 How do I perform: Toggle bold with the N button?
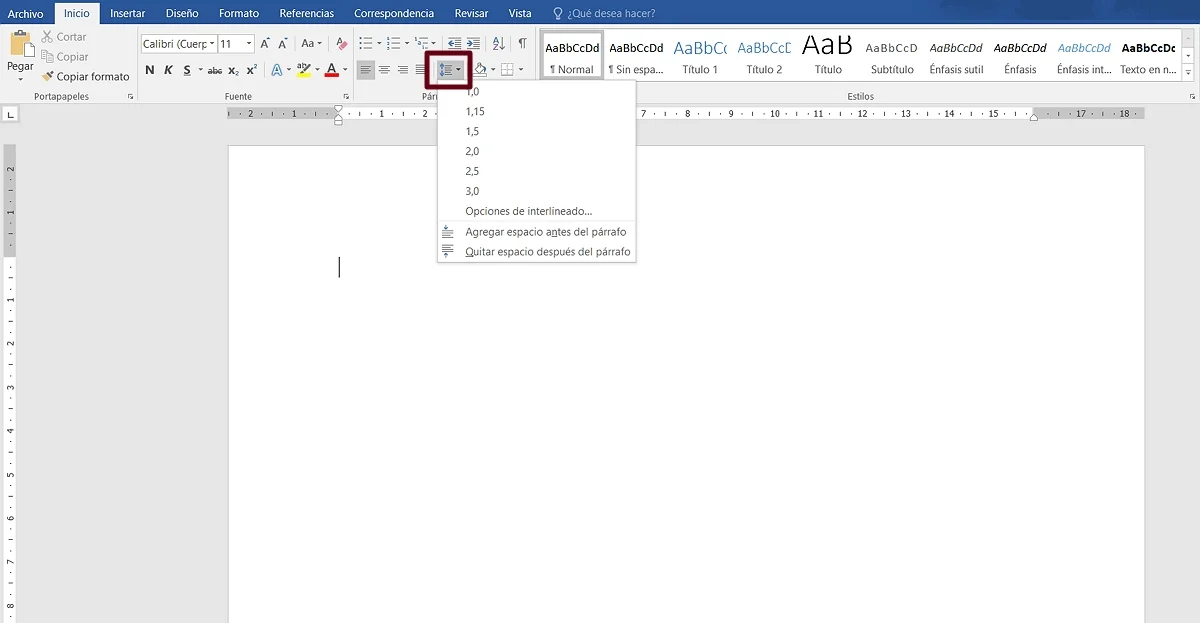(150, 70)
